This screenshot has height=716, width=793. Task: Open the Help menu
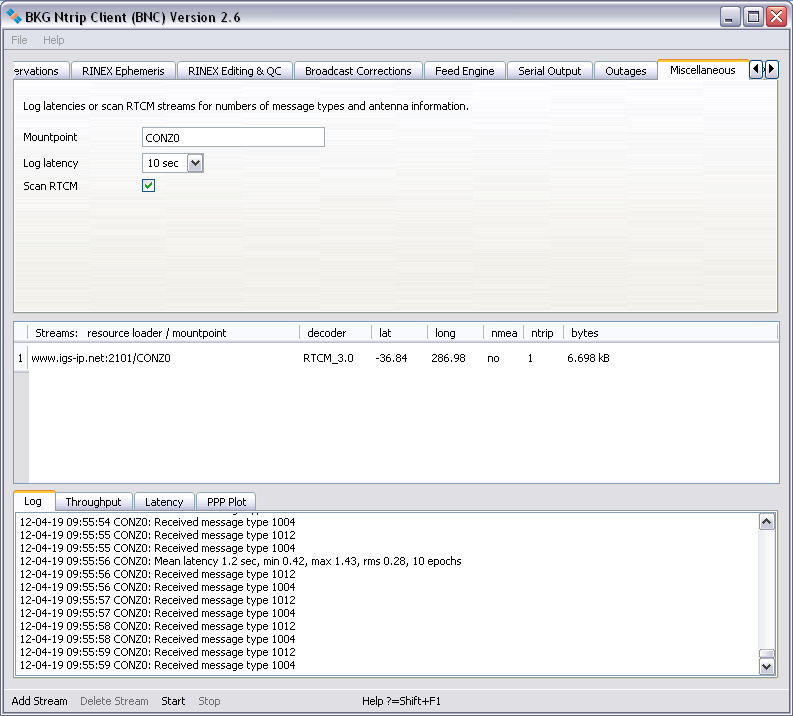click(x=53, y=40)
